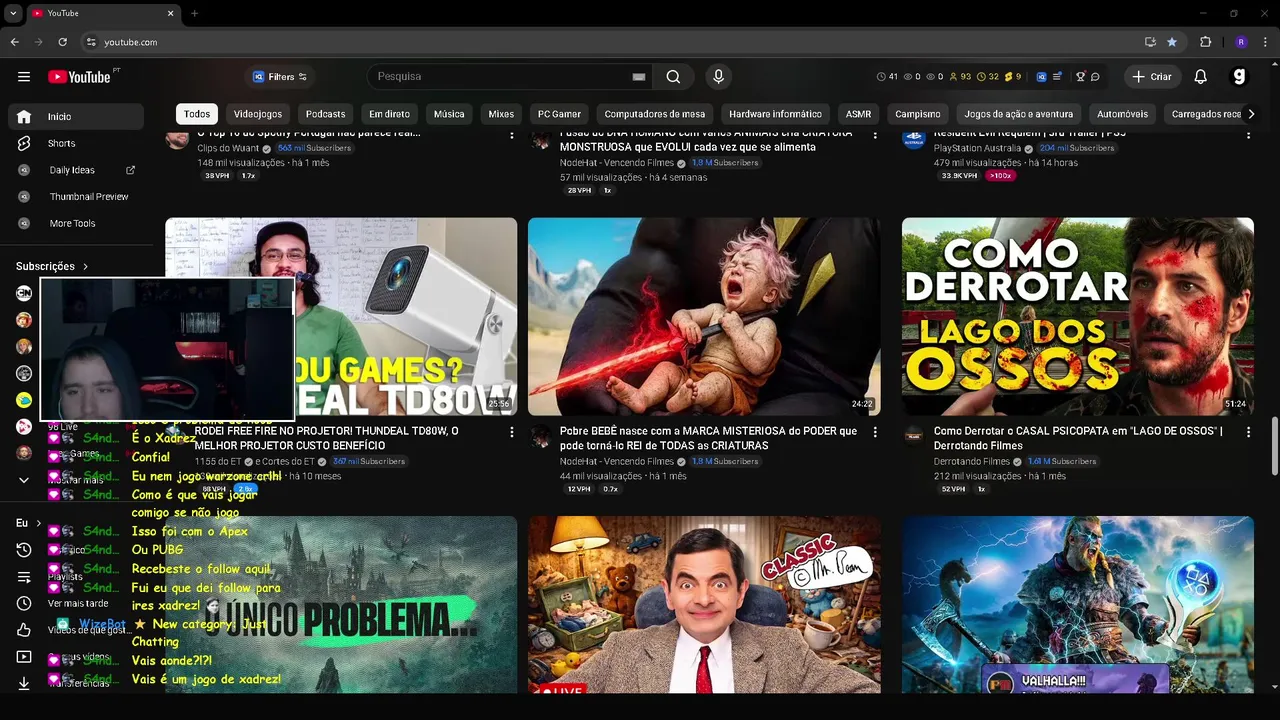The height and width of the screenshot is (720, 1280).
Task: Bookmark page with the star icon
Action: (x=1172, y=42)
